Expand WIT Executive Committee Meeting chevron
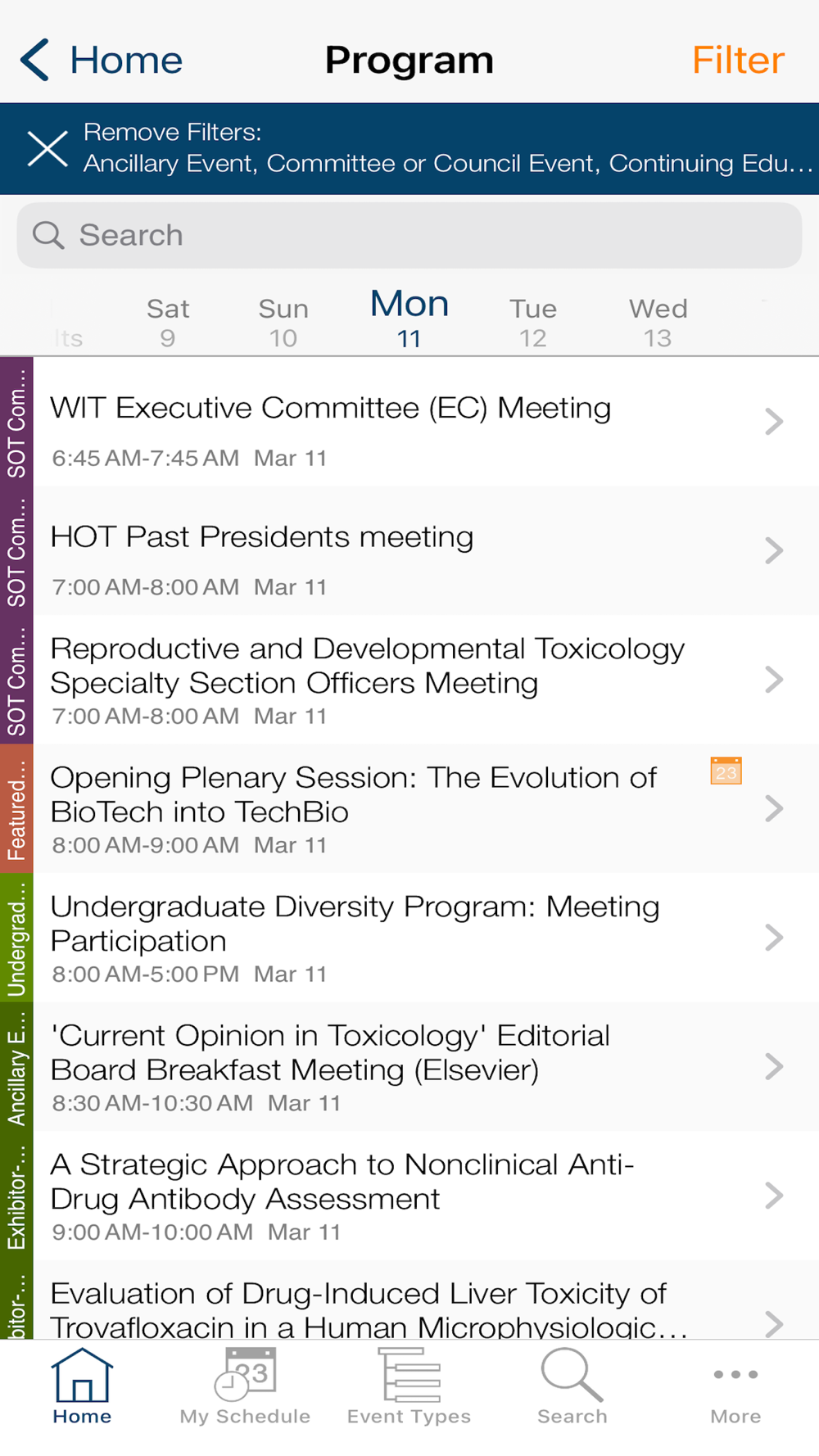Image resolution: width=819 pixels, height=1456 pixels. [774, 422]
